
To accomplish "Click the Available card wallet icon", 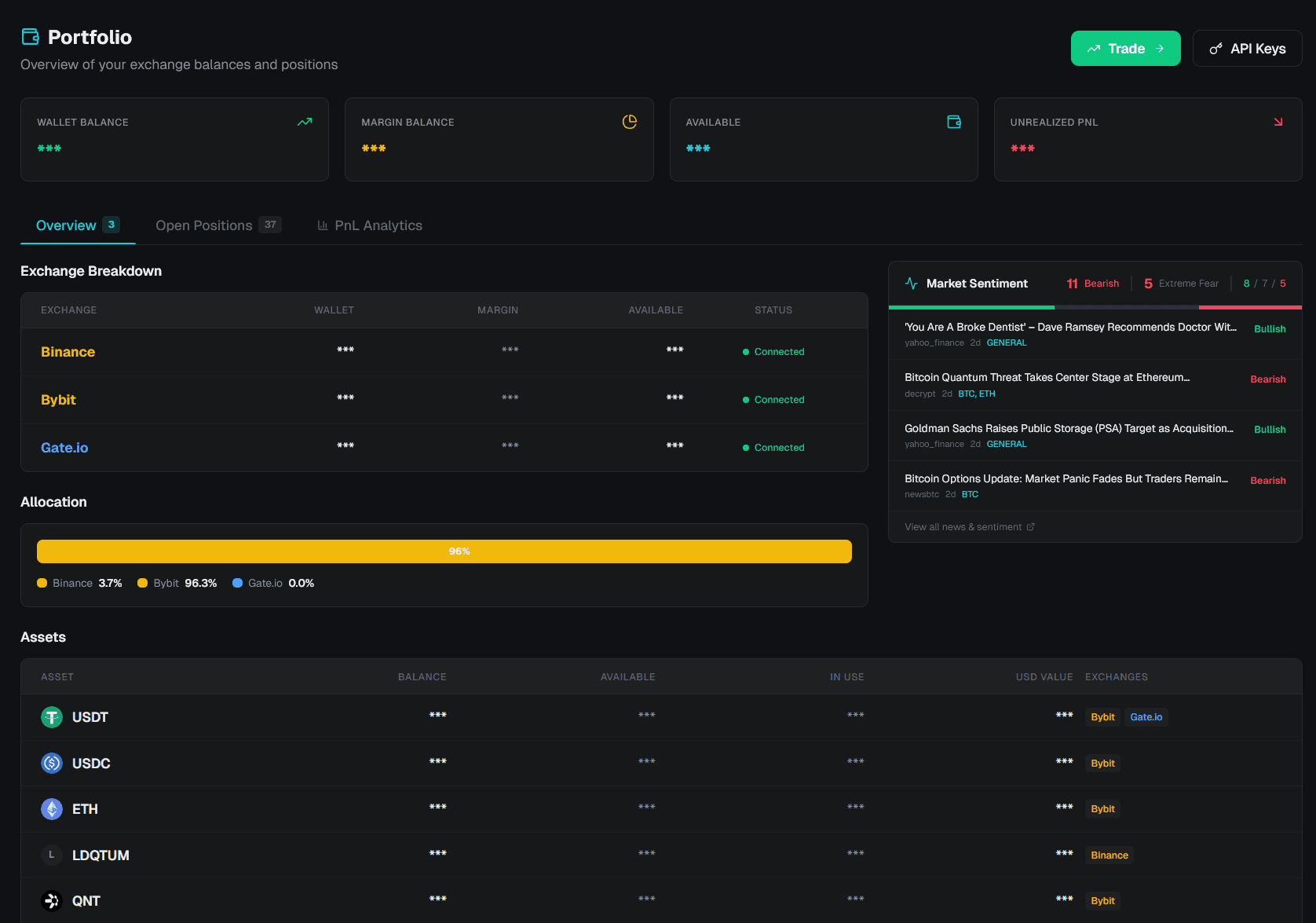I will [x=954, y=122].
